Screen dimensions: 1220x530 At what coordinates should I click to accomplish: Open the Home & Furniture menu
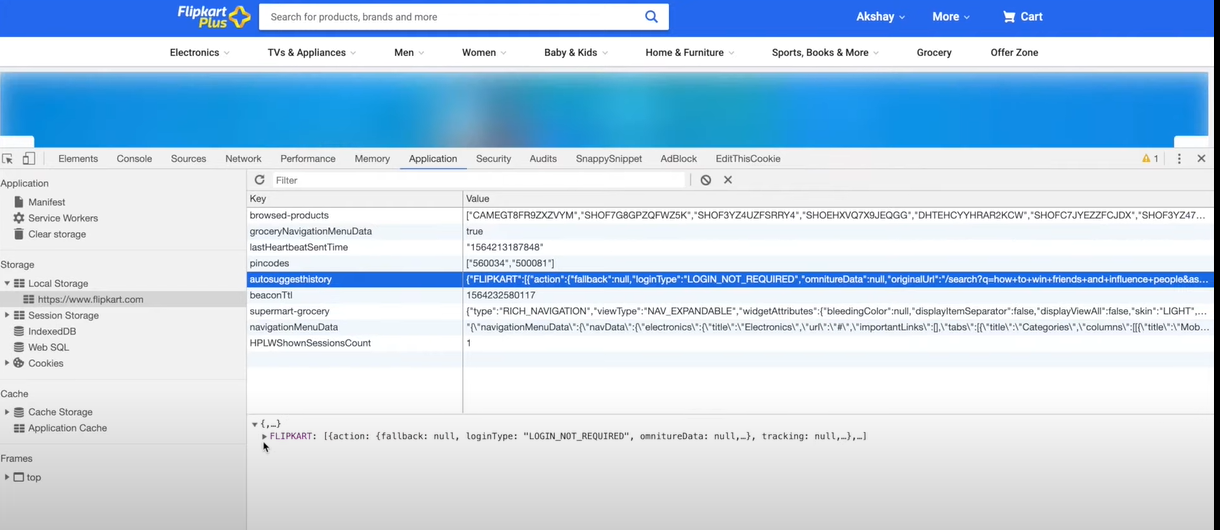[x=690, y=52]
